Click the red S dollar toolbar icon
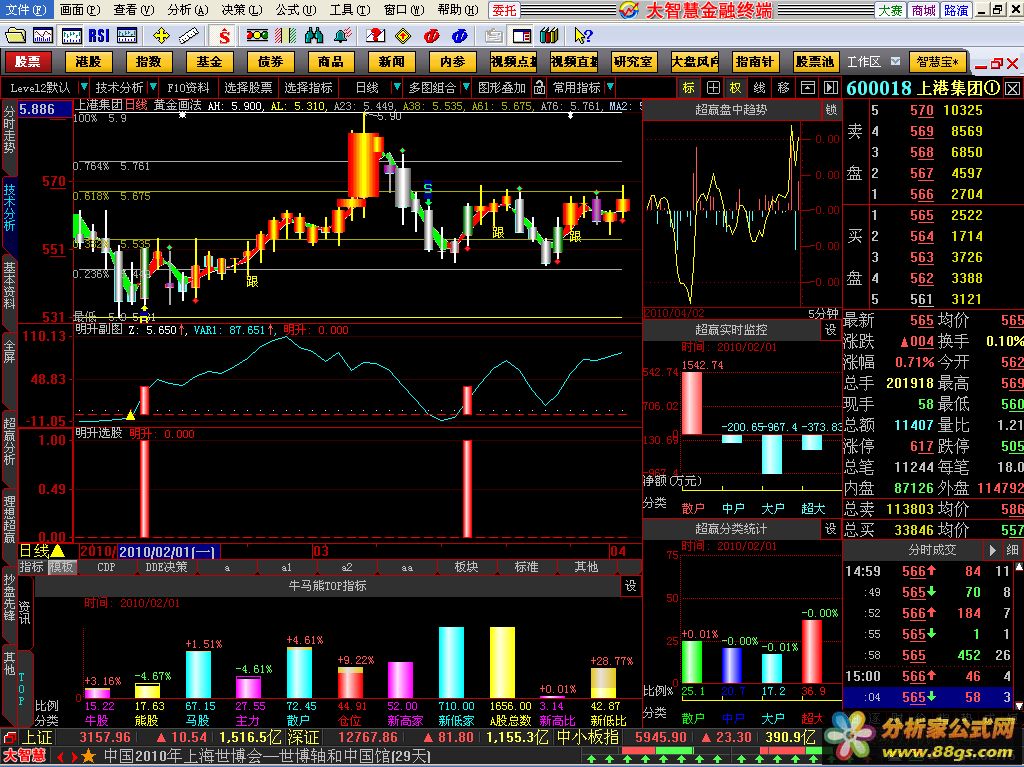 tap(224, 35)
